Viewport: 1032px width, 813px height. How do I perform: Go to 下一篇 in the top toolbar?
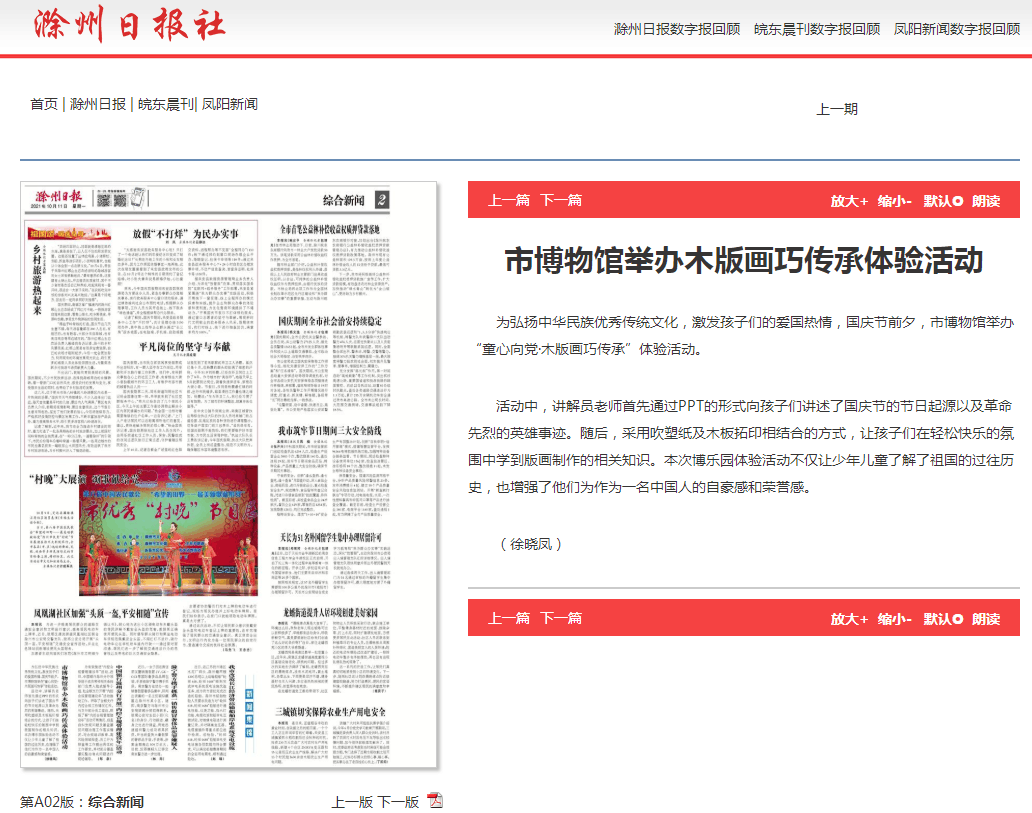(x=561, y=200)
